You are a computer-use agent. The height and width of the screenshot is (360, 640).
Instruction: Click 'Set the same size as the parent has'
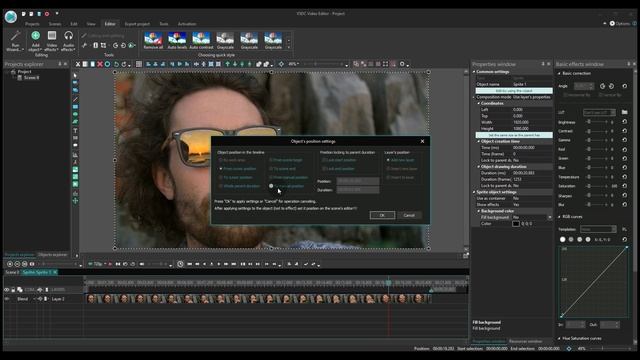[514, 135]
